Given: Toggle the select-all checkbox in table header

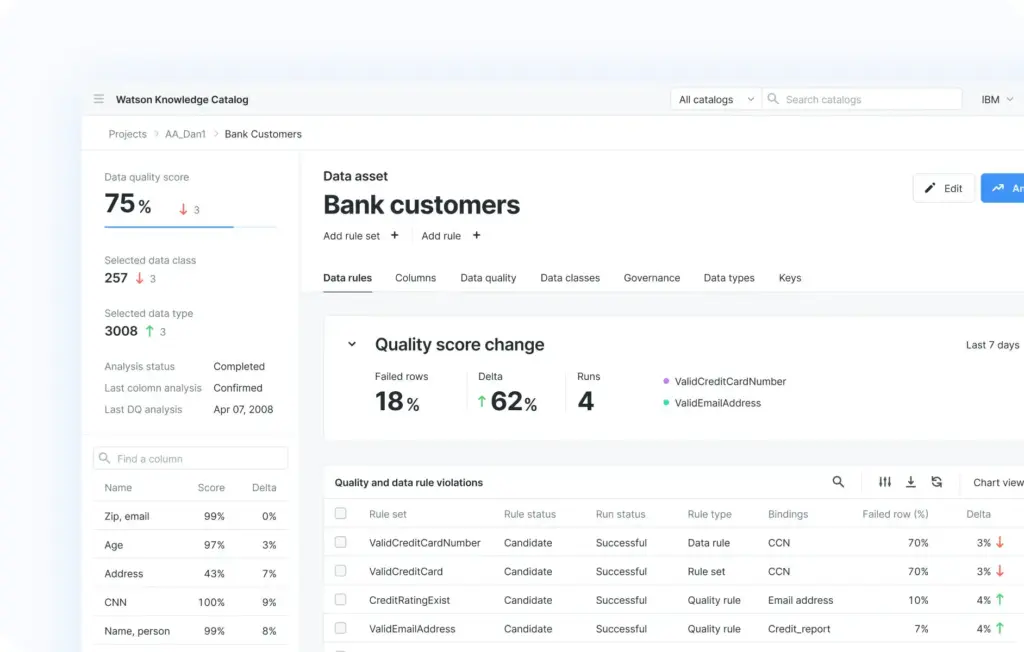Looking at the screenshot, I should click(341, 514).
